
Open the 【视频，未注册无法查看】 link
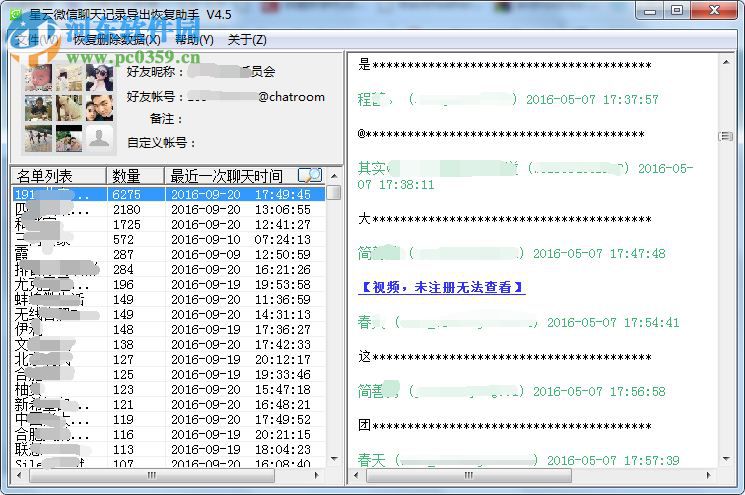pos(442,287)
